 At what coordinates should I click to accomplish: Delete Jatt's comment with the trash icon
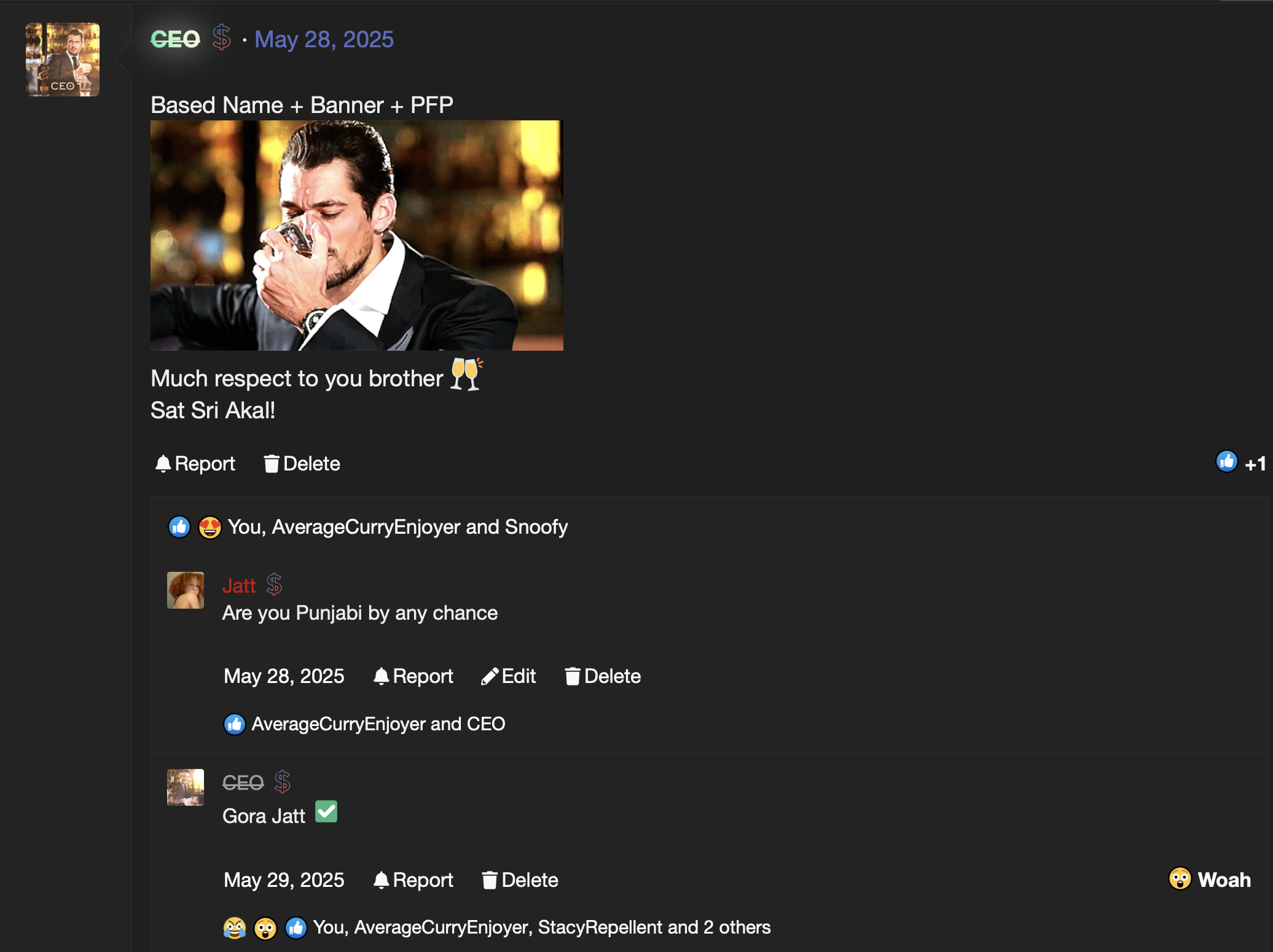(602, 676)
